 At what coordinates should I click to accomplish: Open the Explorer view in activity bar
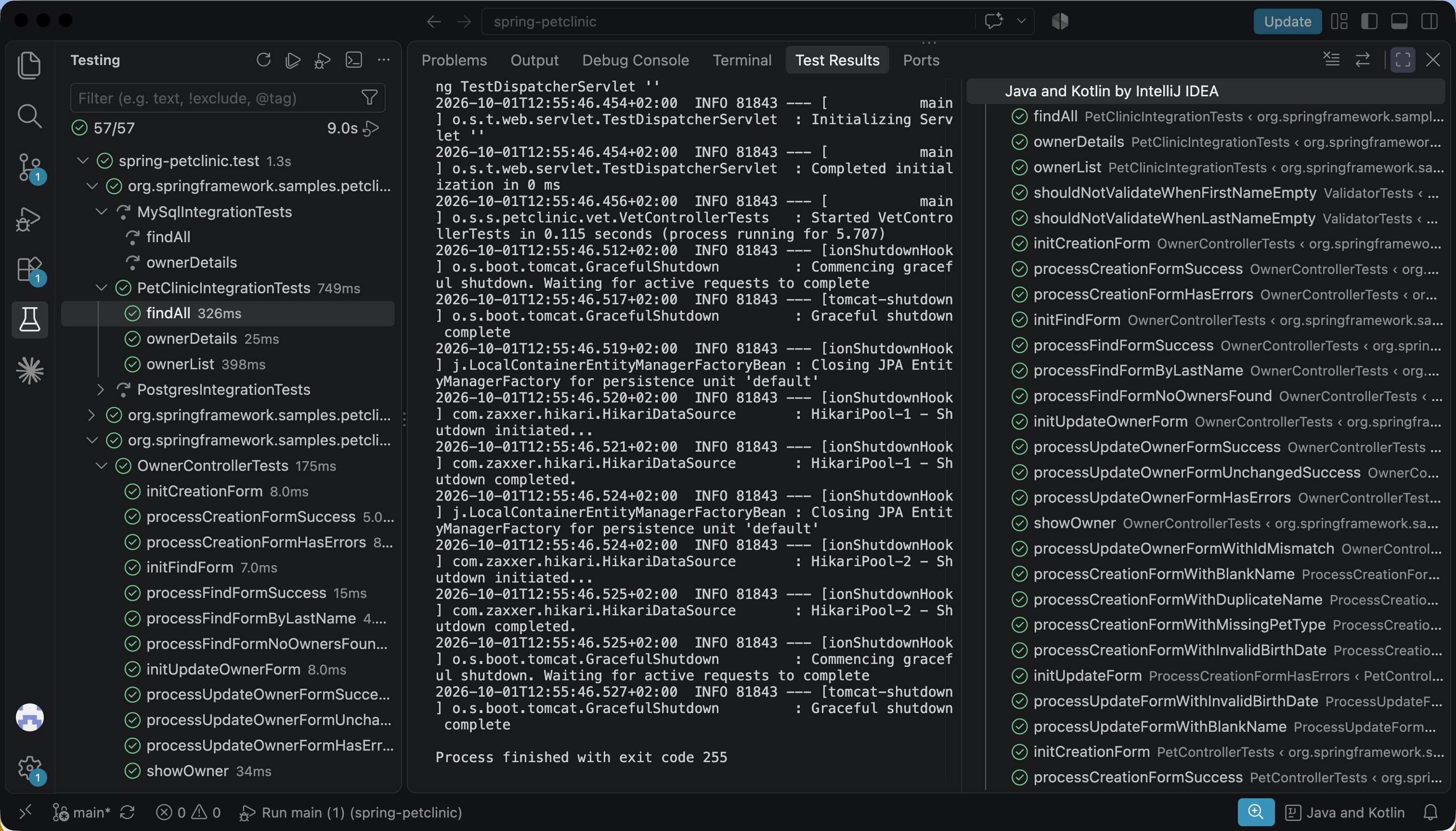29,65
